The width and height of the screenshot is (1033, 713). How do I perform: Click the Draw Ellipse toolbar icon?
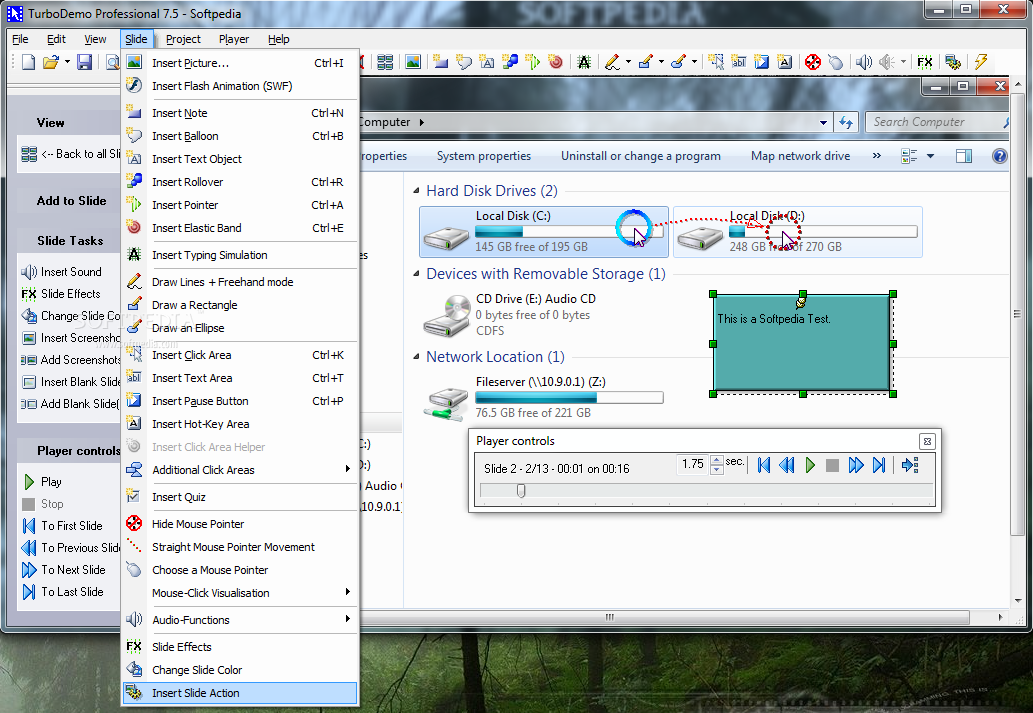click(679, 62)
